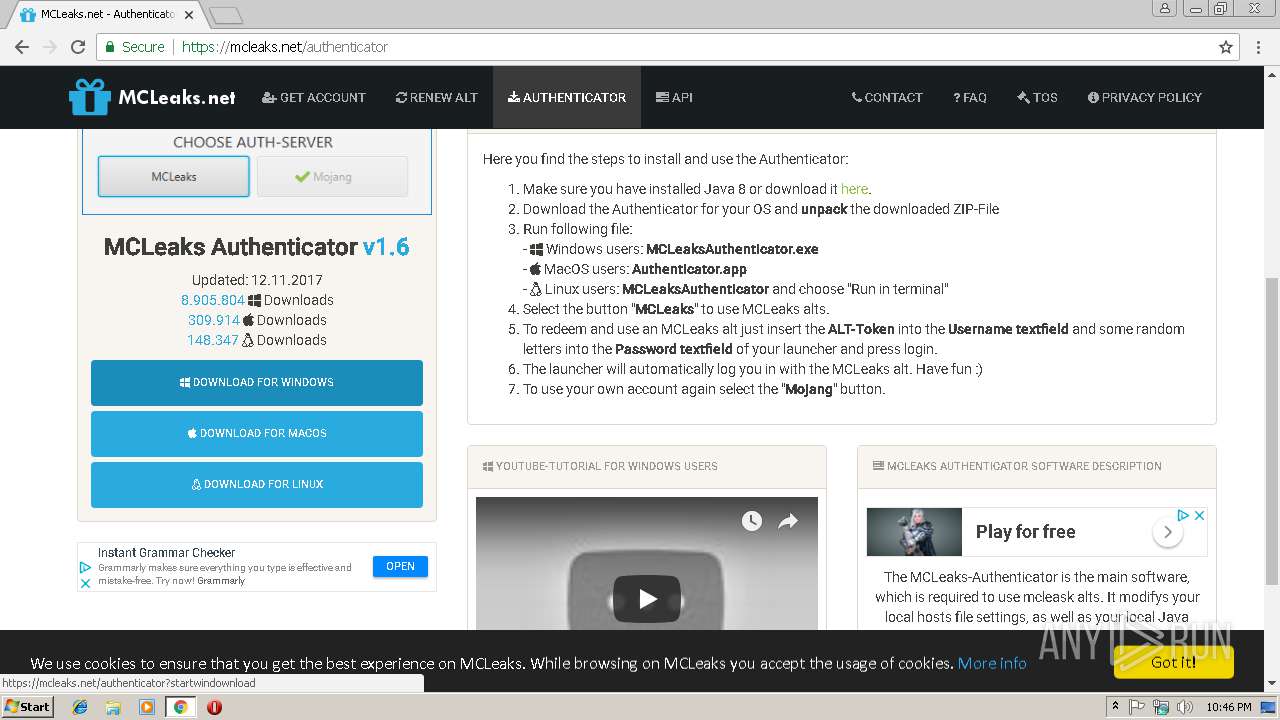
Task: Click MCLEAKS AUTHENTICATOR SOFTWARE DESCRIPTION header
Action: [1017, 466]
